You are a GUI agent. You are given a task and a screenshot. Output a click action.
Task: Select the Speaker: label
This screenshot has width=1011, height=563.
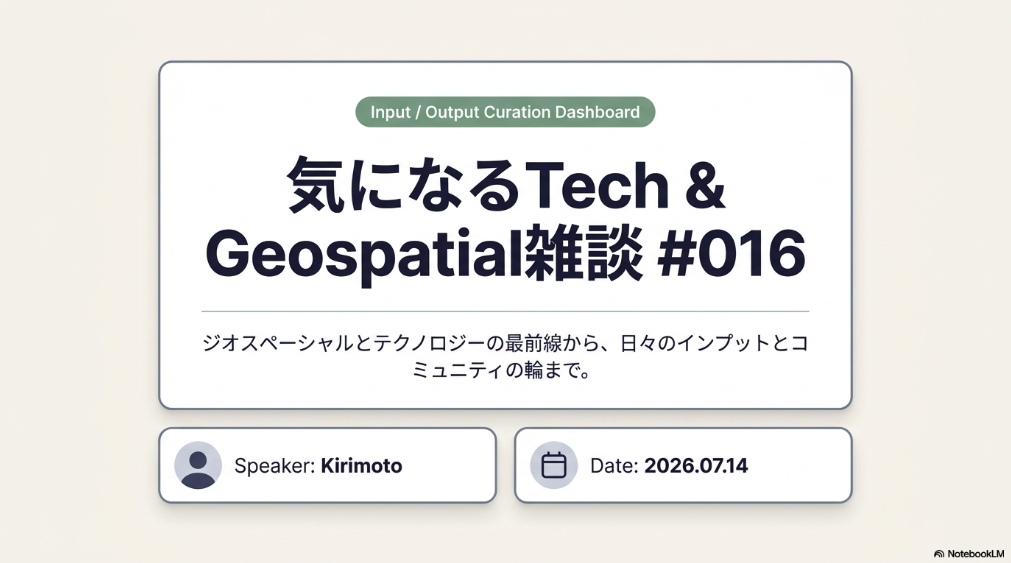pyautogui.click(x=275, y=466)
